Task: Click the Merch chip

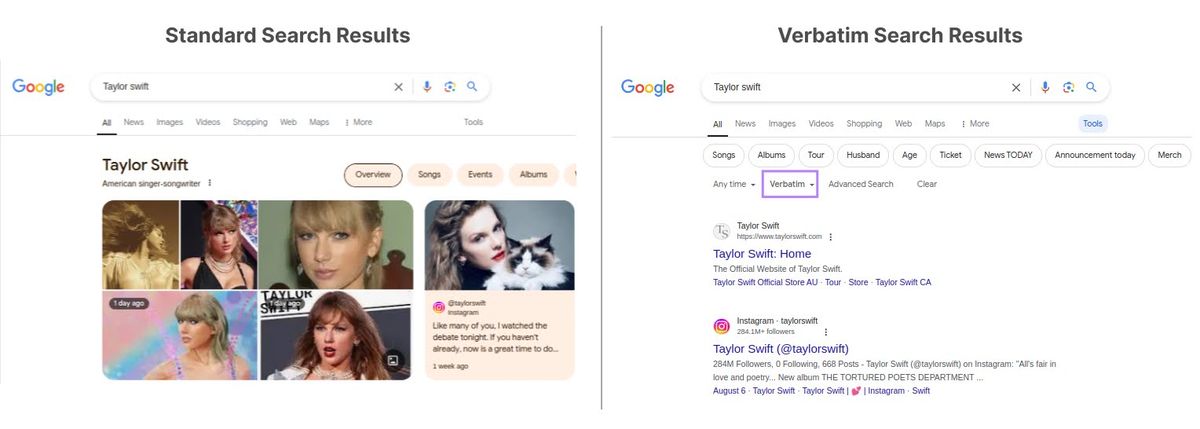Action: tap(1170, 155)
